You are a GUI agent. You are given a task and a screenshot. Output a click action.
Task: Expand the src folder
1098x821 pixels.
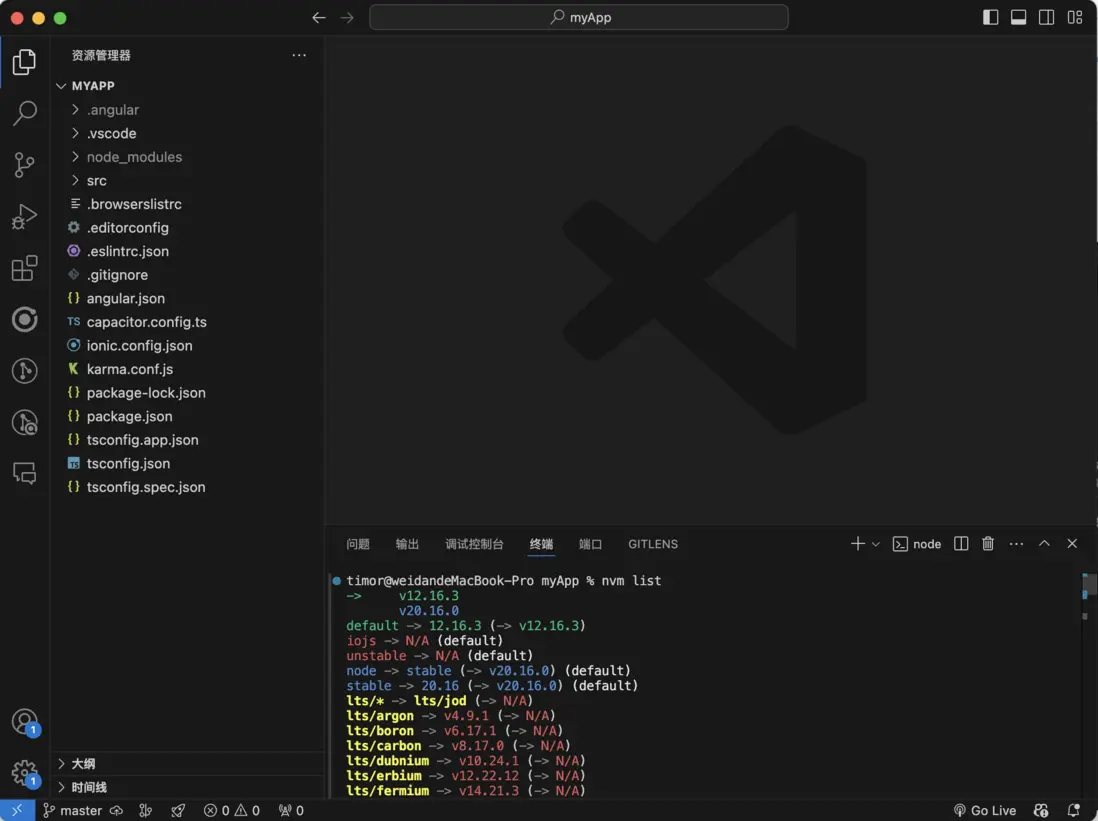96,181
